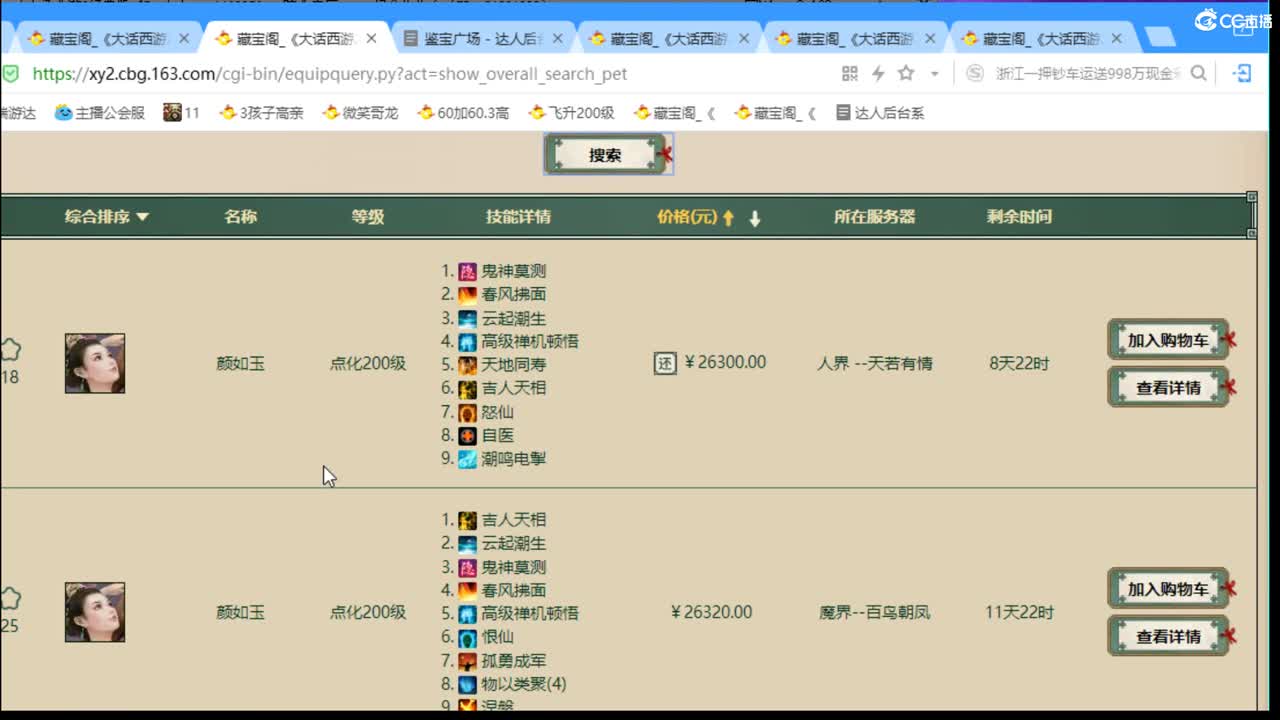Click the magnifier search icon in browser search box

click(1198, 73)
